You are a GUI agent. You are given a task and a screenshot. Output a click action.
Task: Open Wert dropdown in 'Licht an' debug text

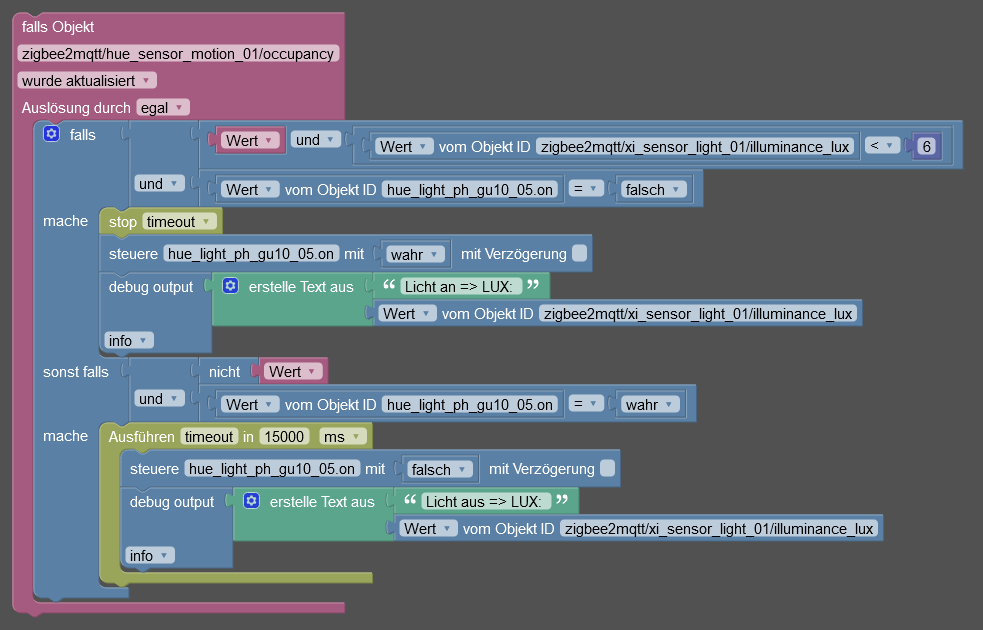point(407,313)
